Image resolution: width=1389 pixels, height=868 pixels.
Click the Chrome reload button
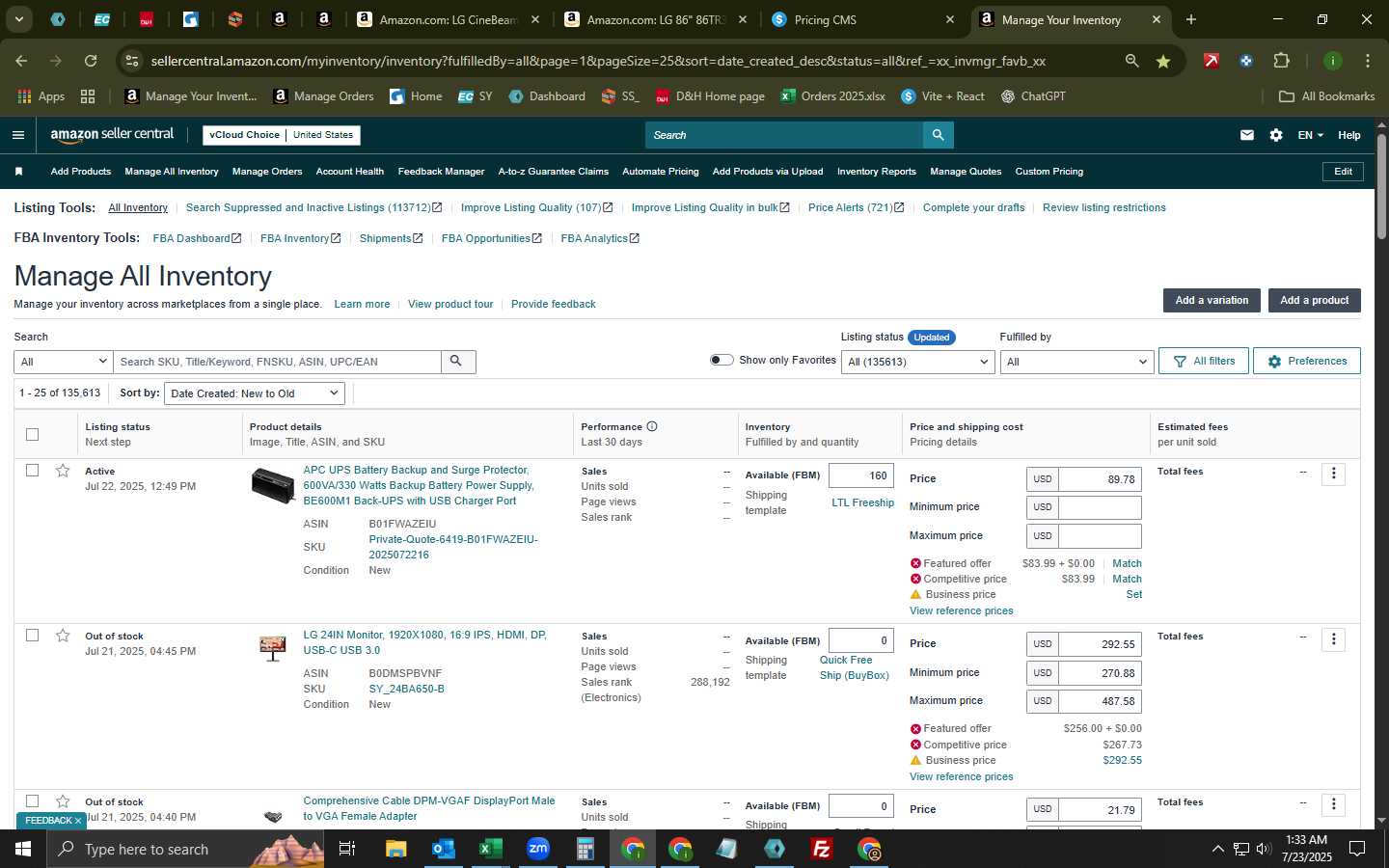[91, 61]
